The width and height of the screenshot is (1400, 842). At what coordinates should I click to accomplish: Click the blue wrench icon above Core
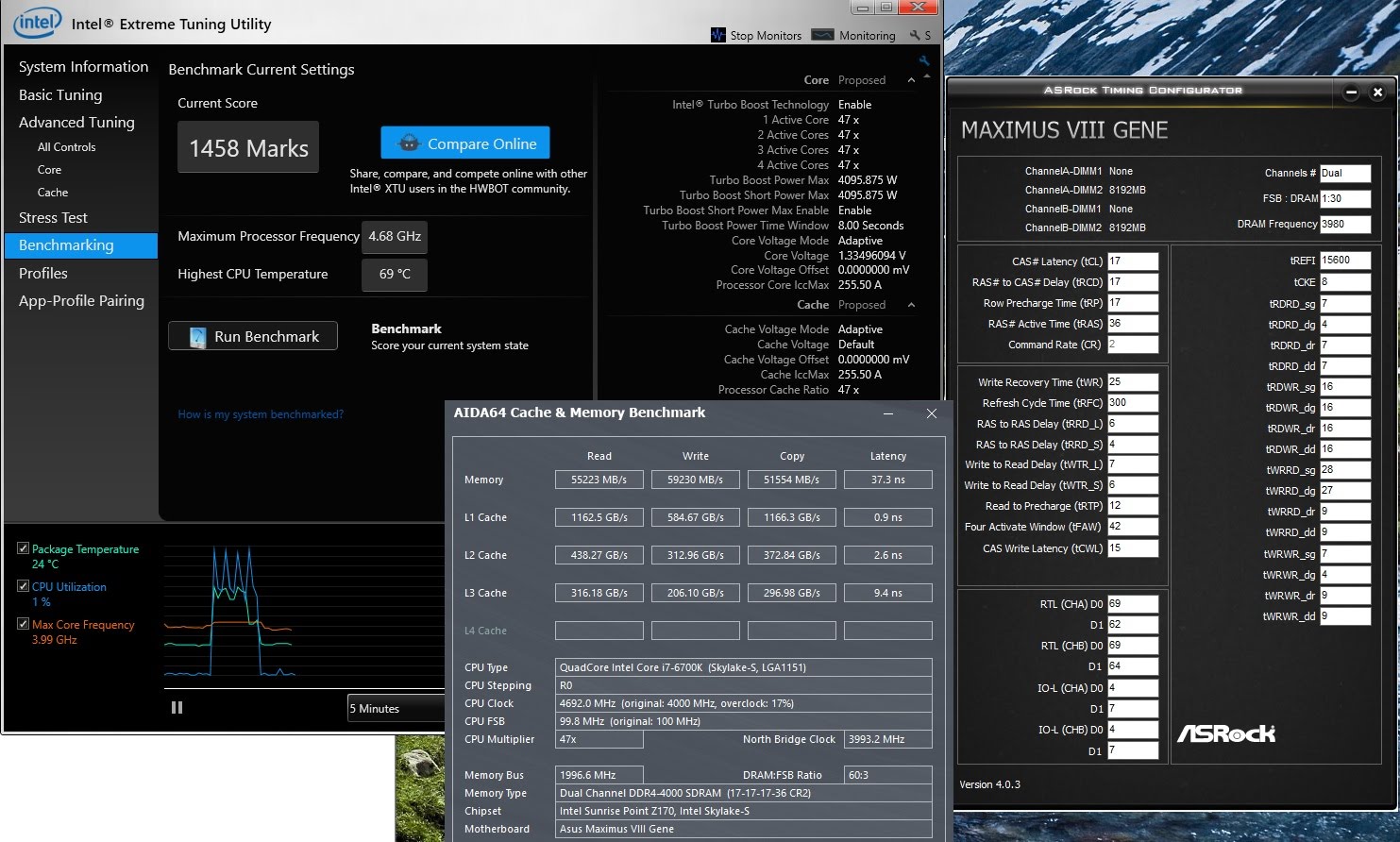point(924,61)
